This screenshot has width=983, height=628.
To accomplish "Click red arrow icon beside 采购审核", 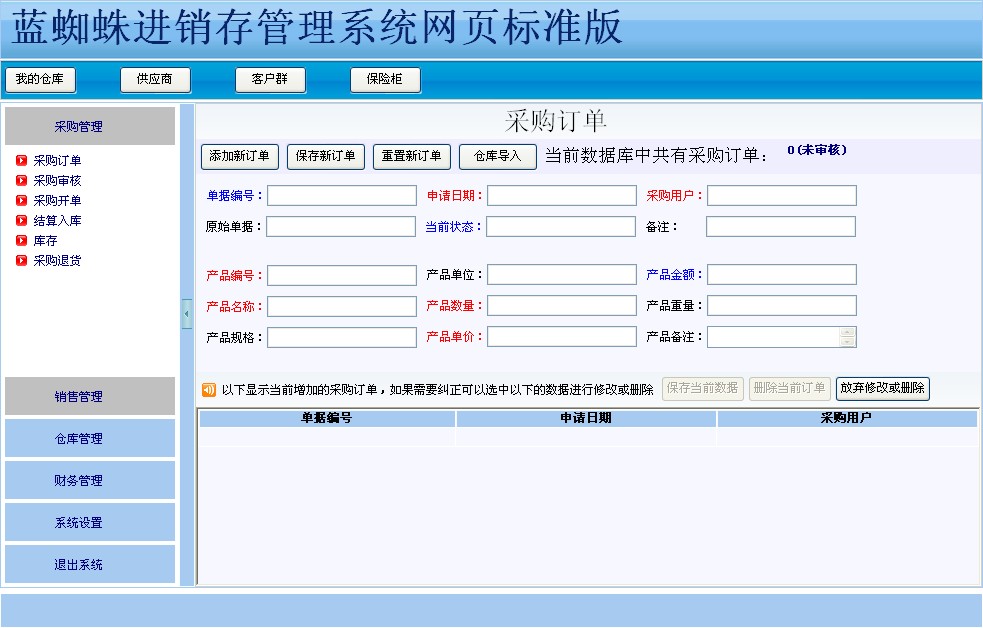I will pyautogui.click(x=21, y=181).
